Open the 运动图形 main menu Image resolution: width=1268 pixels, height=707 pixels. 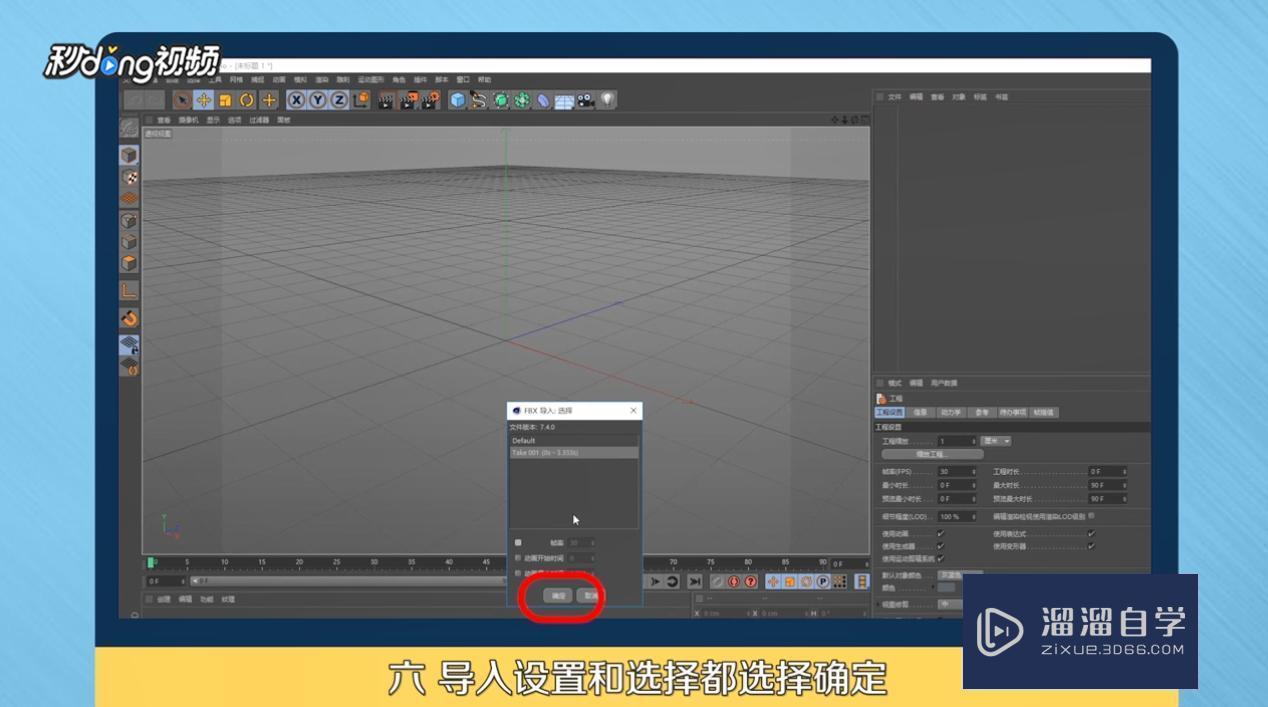(x=371, y=79)
